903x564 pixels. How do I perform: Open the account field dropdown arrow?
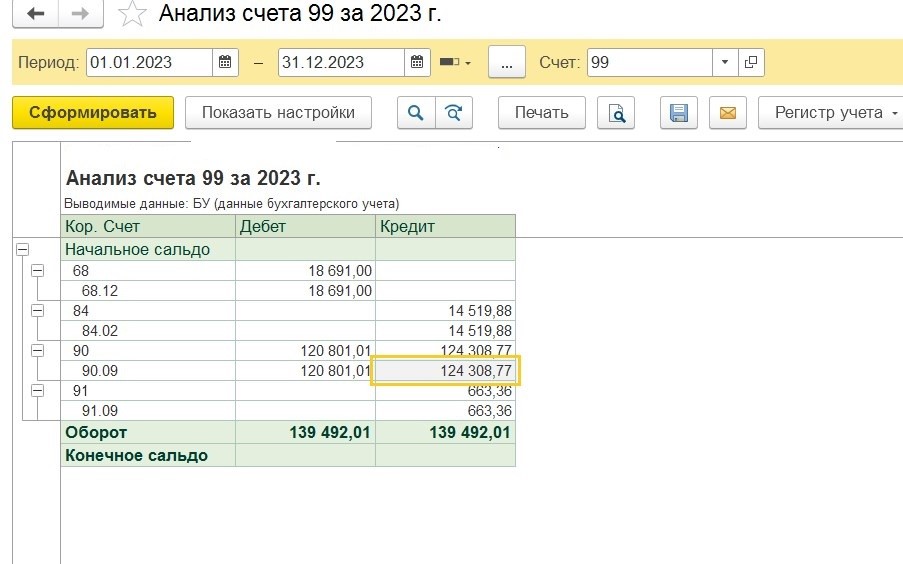725,62
